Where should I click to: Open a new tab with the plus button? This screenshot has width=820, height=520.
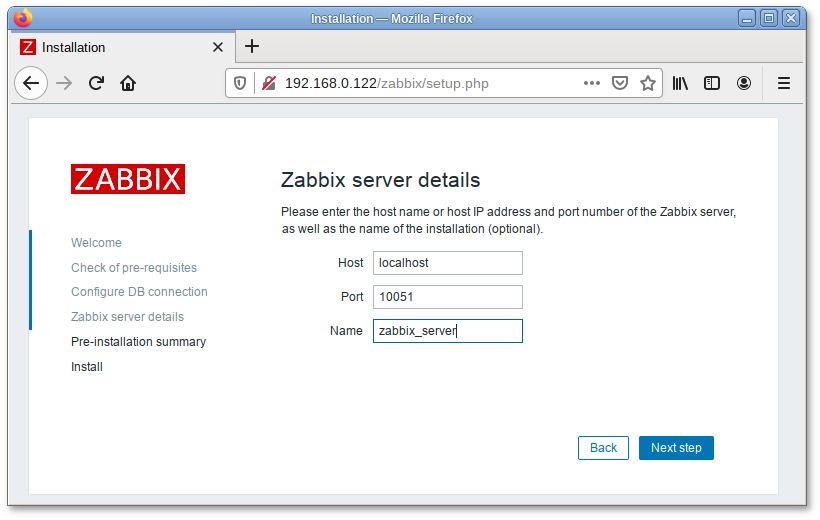tap(252, 46)
